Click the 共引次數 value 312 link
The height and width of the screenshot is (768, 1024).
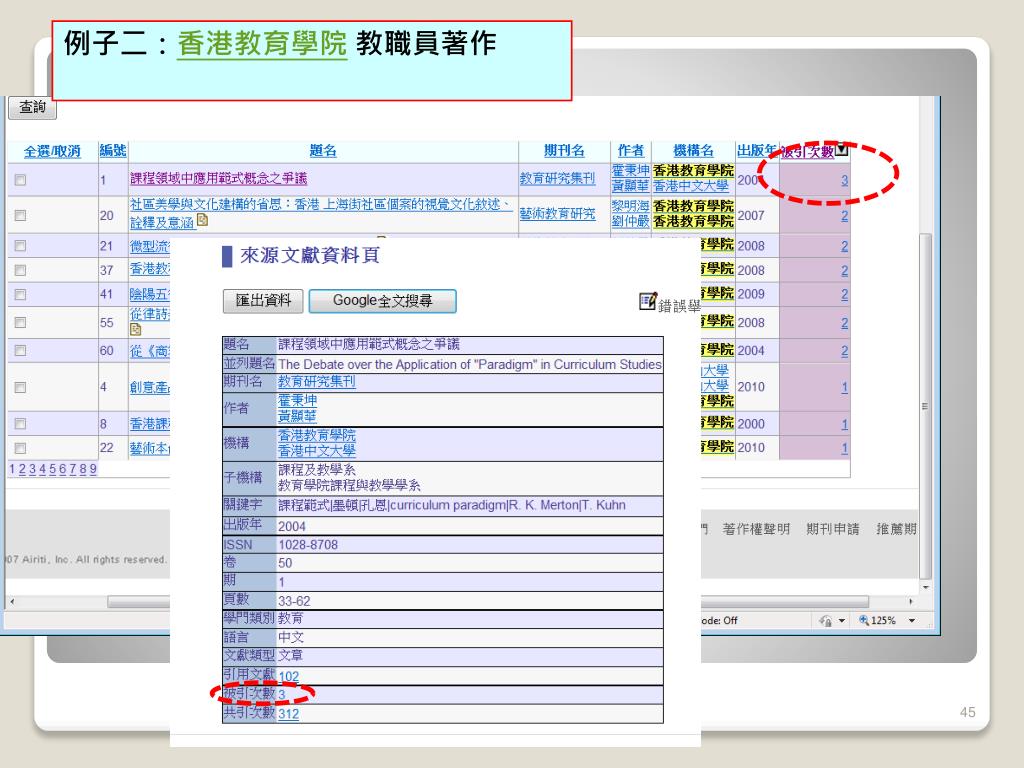click(288, 714)
